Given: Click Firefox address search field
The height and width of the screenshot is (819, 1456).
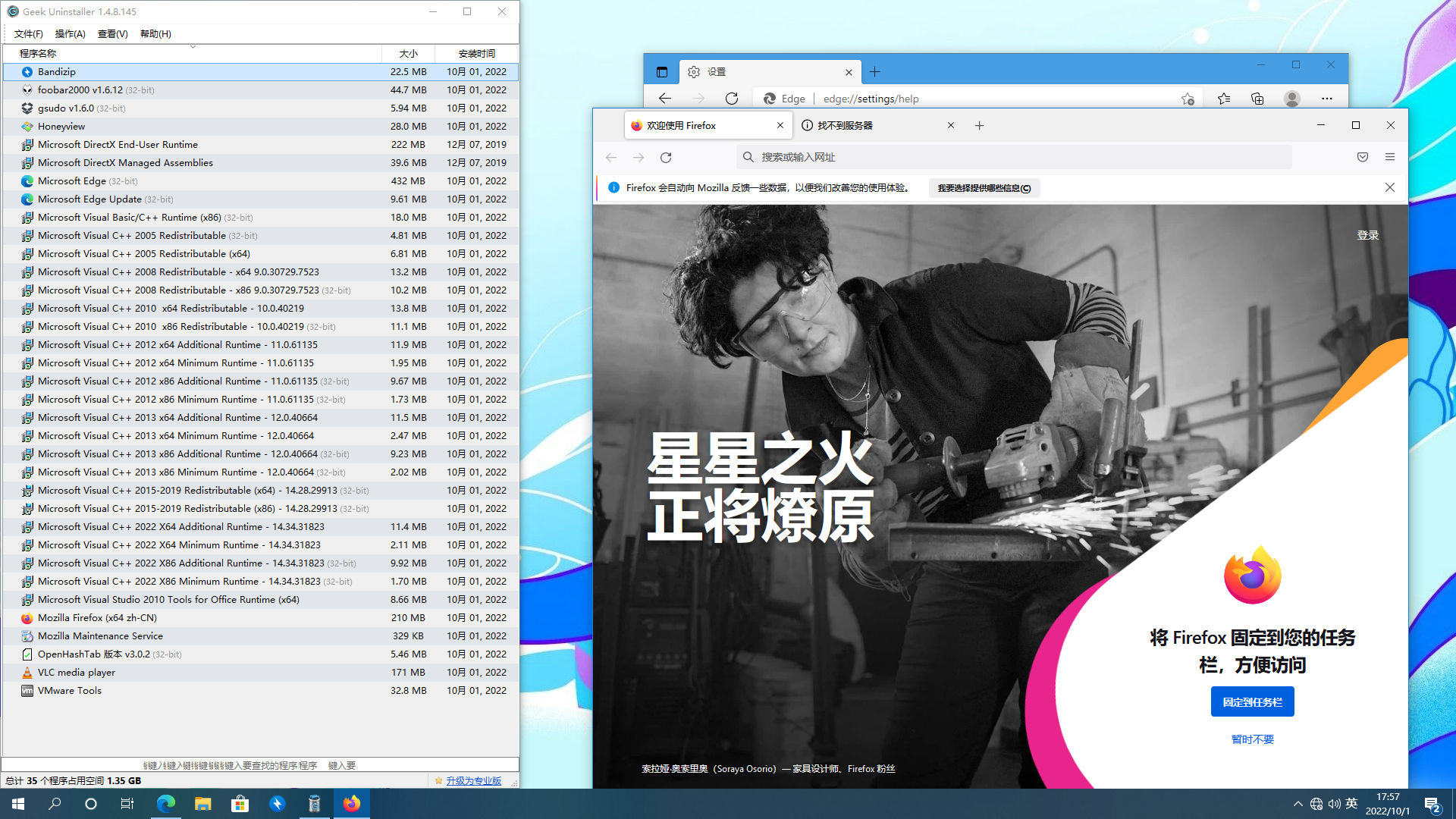Looking at the screenshot, I should [1016, 157].
